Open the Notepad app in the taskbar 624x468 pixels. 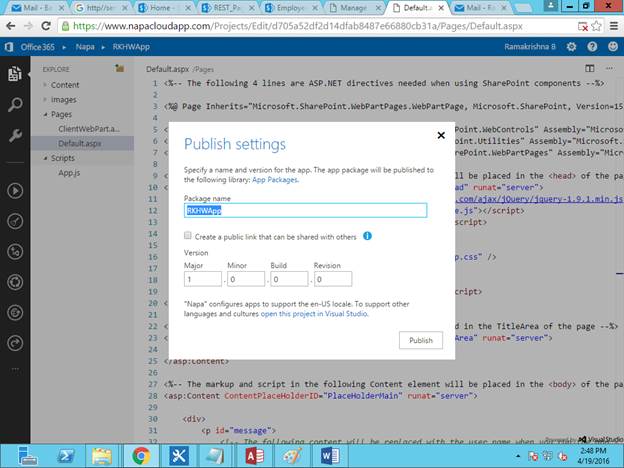click(215, 456)
